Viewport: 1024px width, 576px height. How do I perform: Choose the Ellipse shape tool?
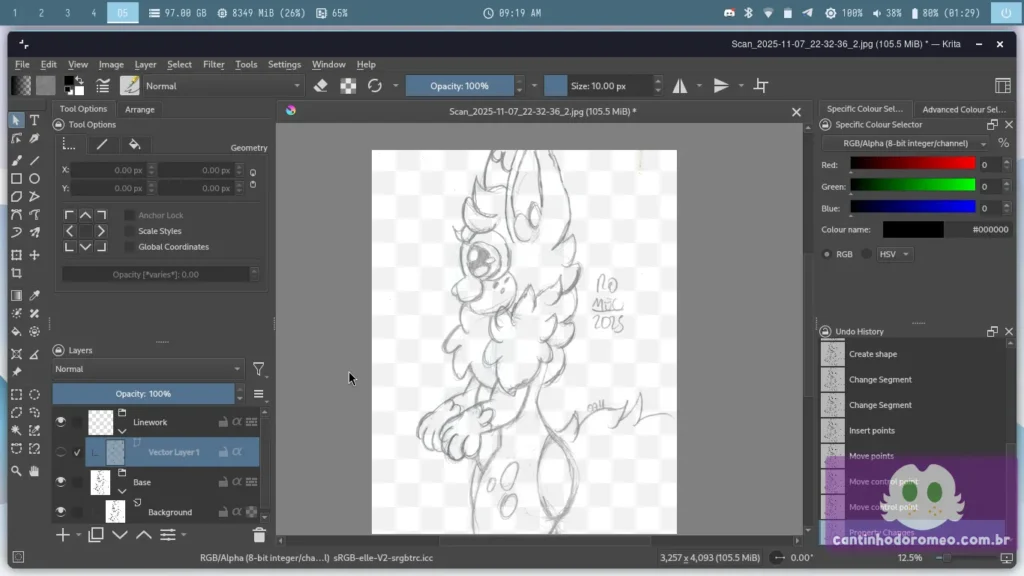click(34, 179)
